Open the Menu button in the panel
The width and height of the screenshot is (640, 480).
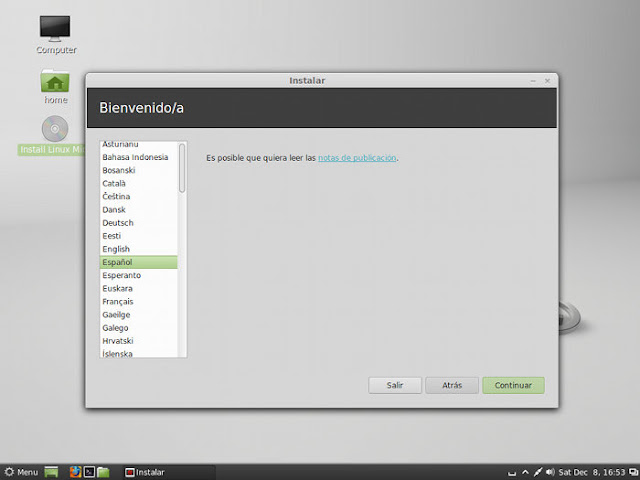click(x=21, y=472)
